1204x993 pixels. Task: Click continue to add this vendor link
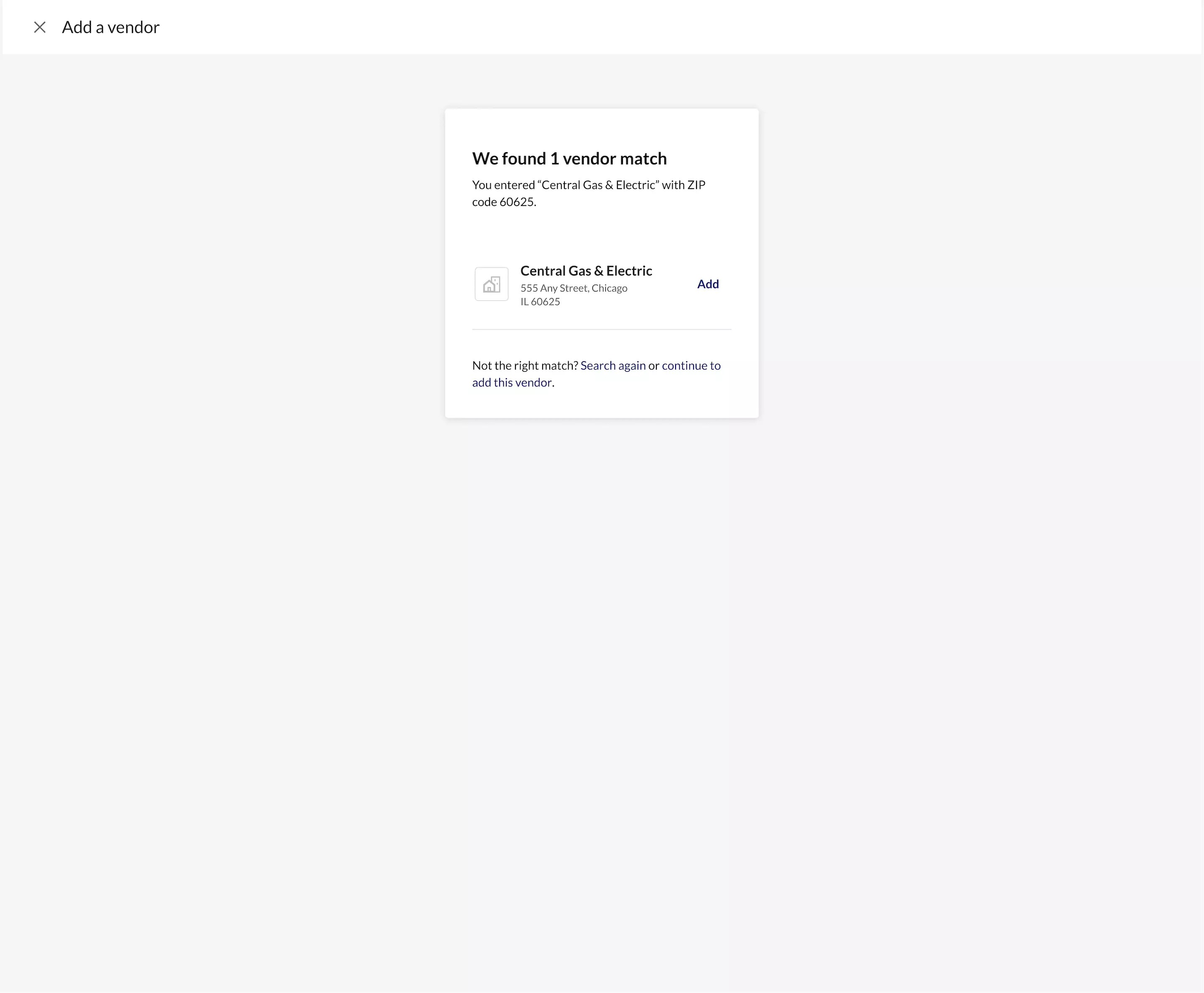pyautogui.click(x=597, y=374)
